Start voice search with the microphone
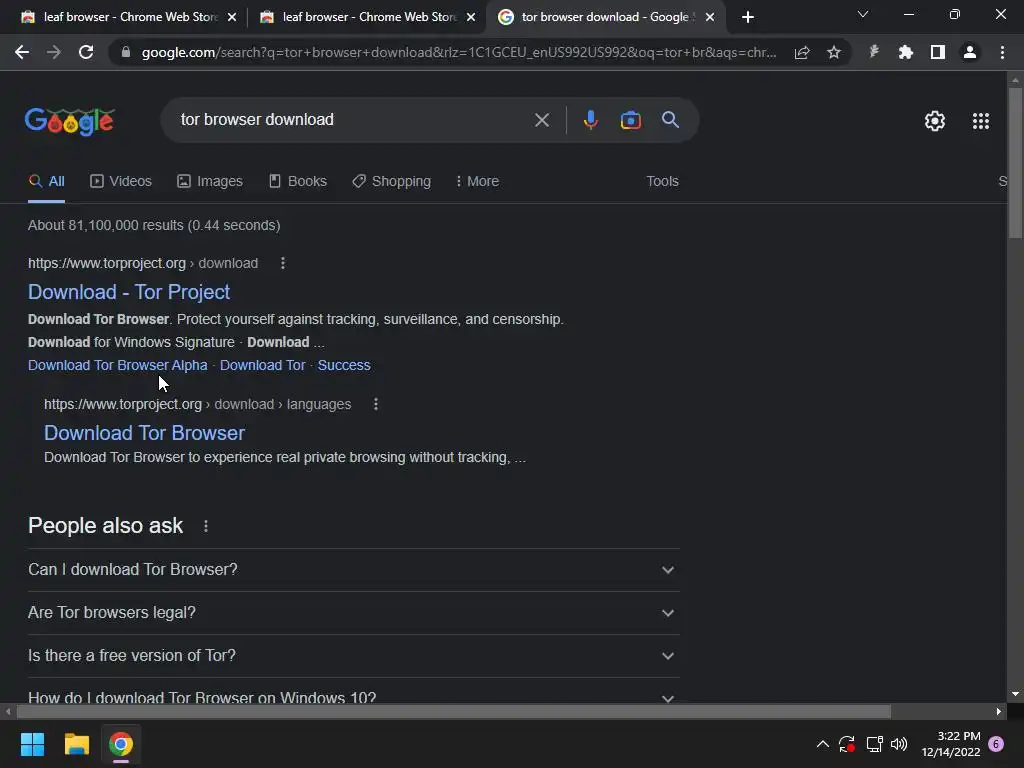1024x768 pixels. pos(590,120)
